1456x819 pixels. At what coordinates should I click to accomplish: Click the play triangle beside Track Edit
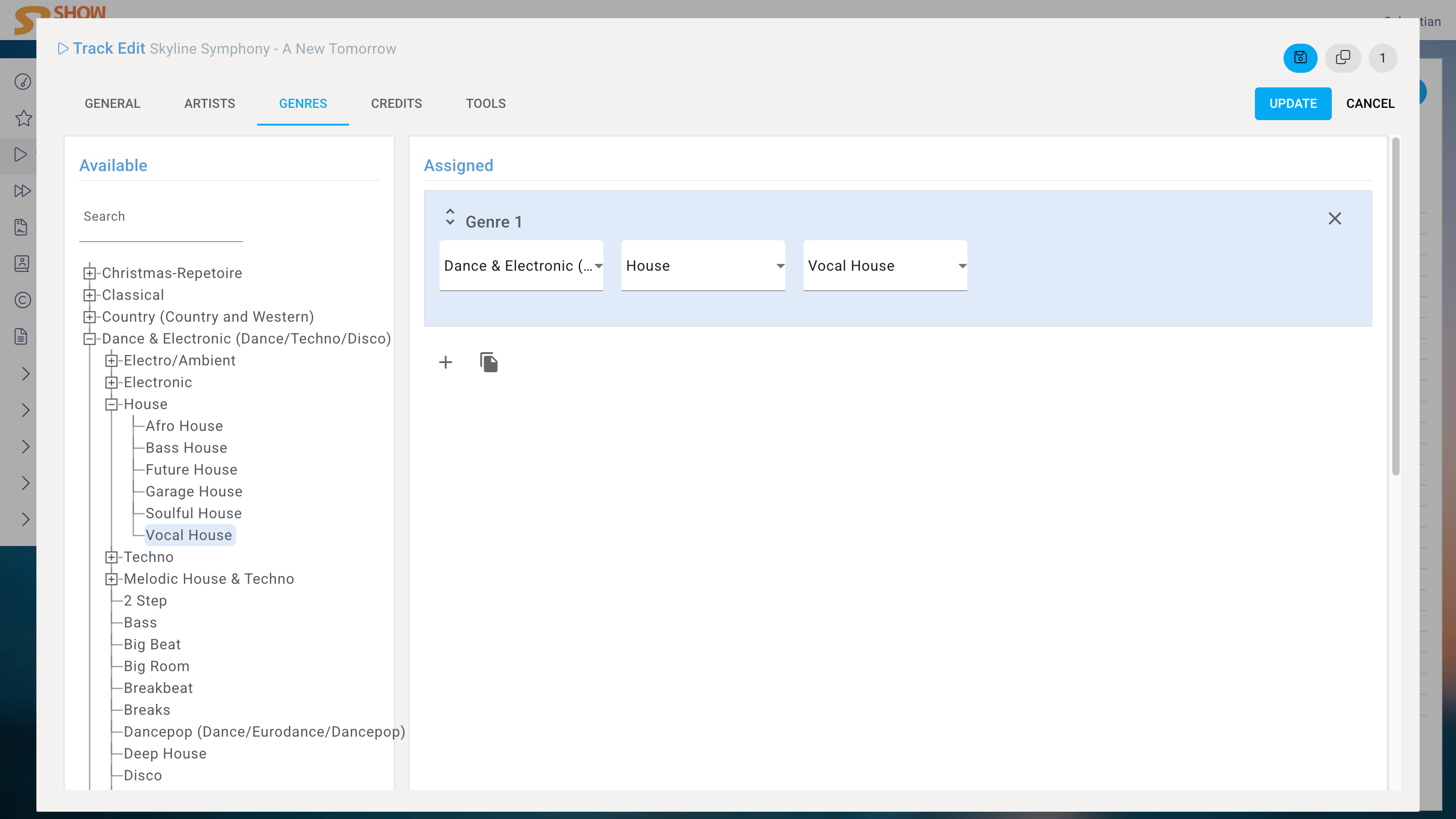point(63,49)
